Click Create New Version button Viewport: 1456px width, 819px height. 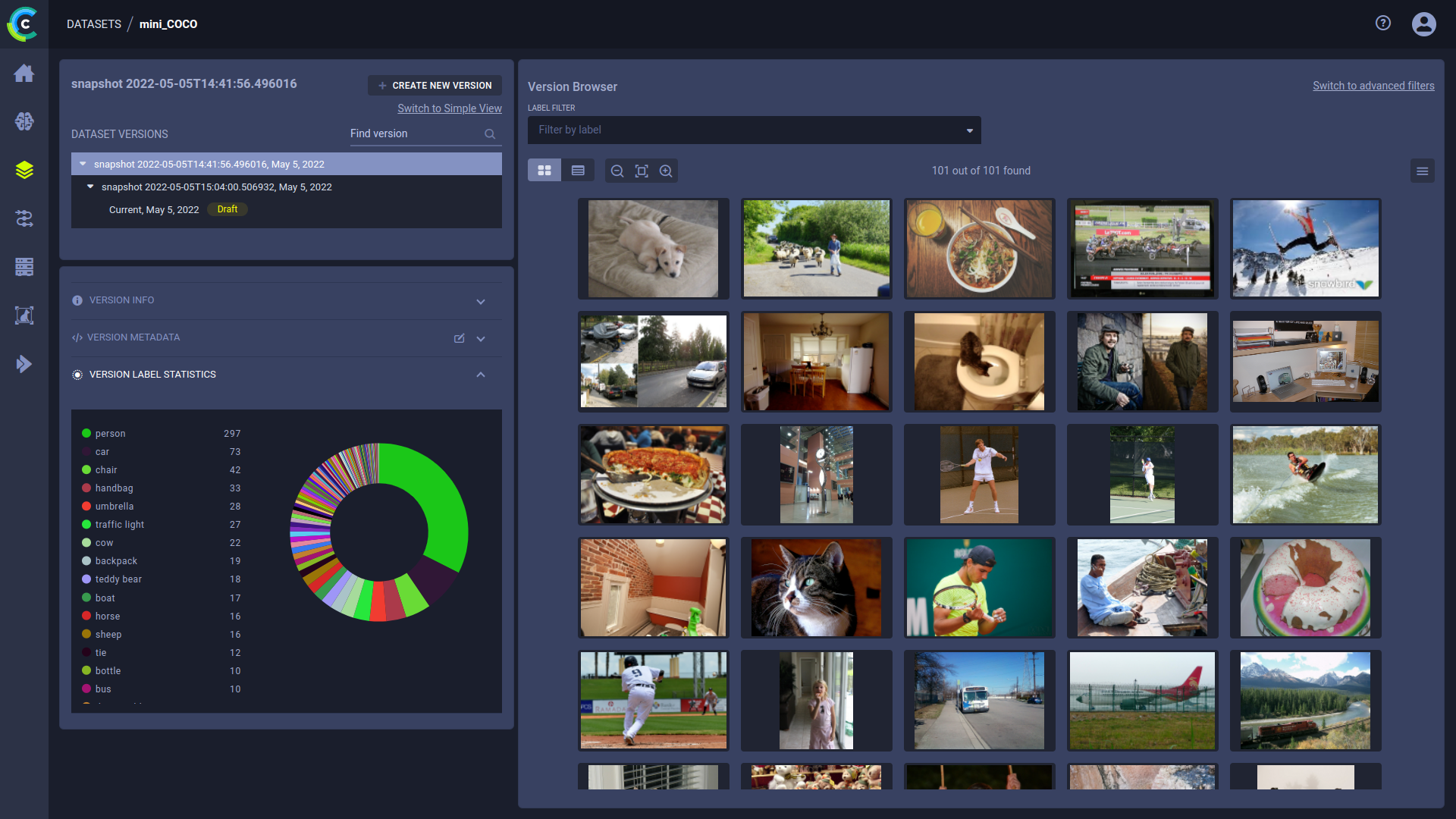click(x=435, y=86)
